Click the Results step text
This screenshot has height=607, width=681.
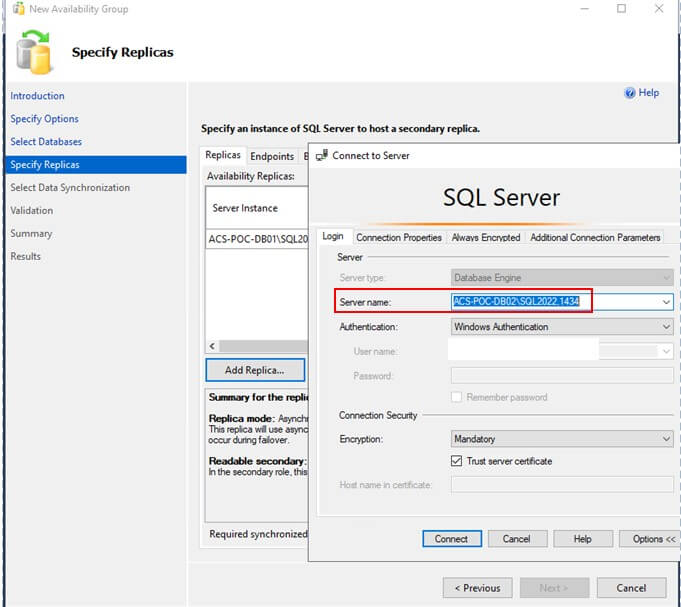click(25, 256)
